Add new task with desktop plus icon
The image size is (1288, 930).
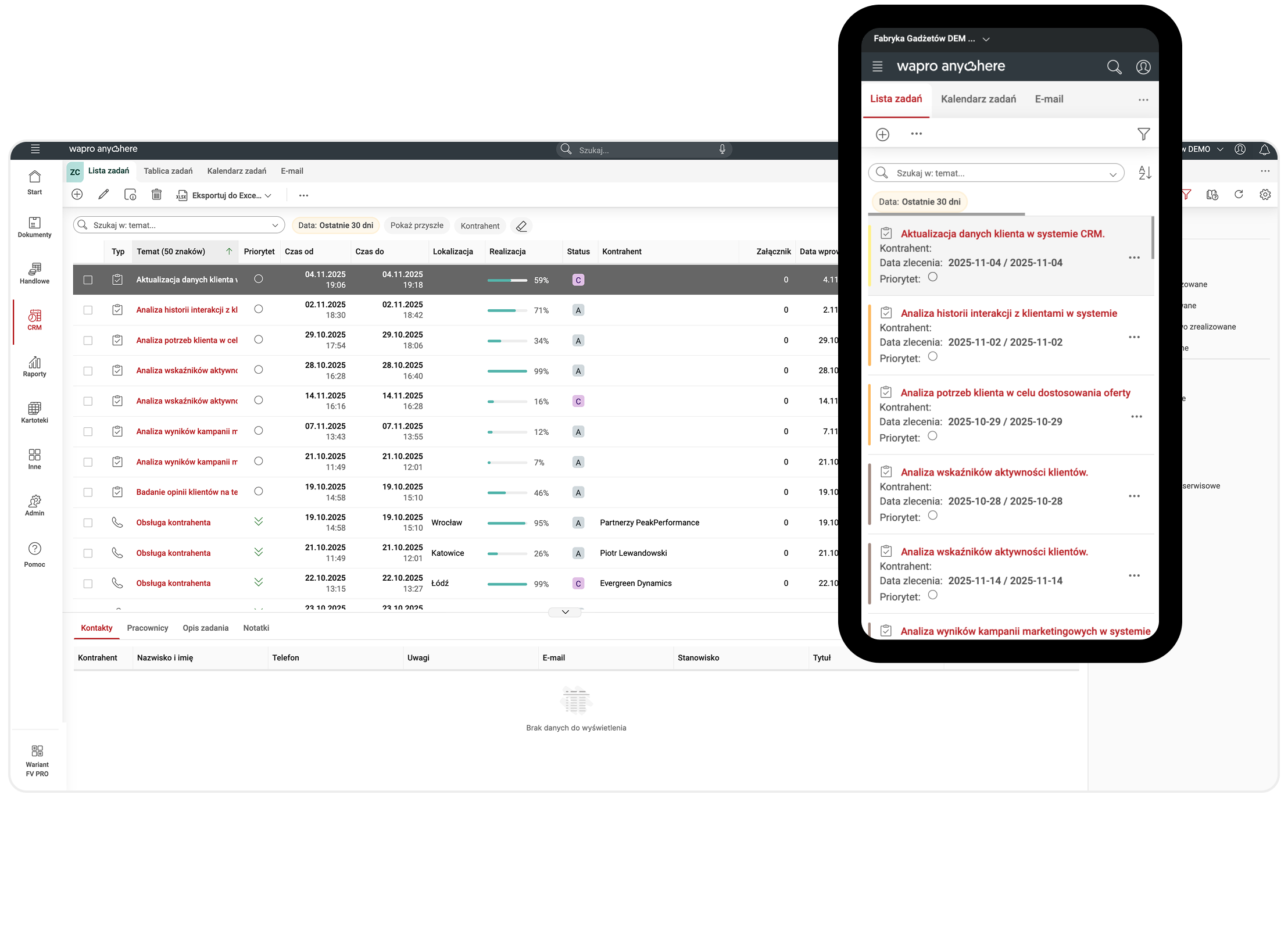(77, 195)
